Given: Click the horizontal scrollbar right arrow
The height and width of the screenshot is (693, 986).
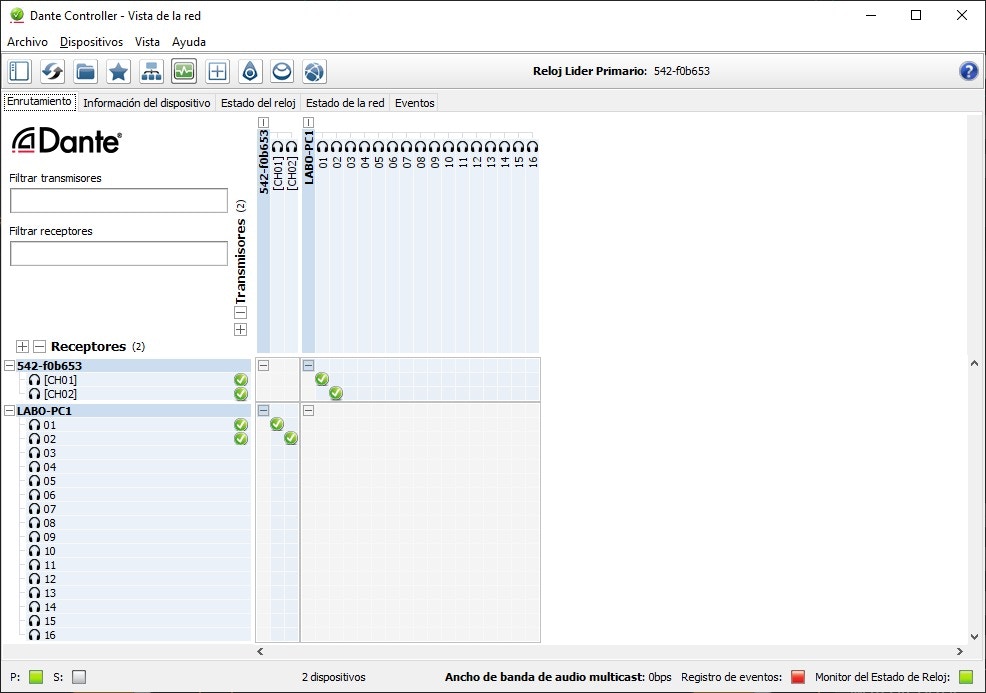Looking at the screenshot, I should (960, 651).
